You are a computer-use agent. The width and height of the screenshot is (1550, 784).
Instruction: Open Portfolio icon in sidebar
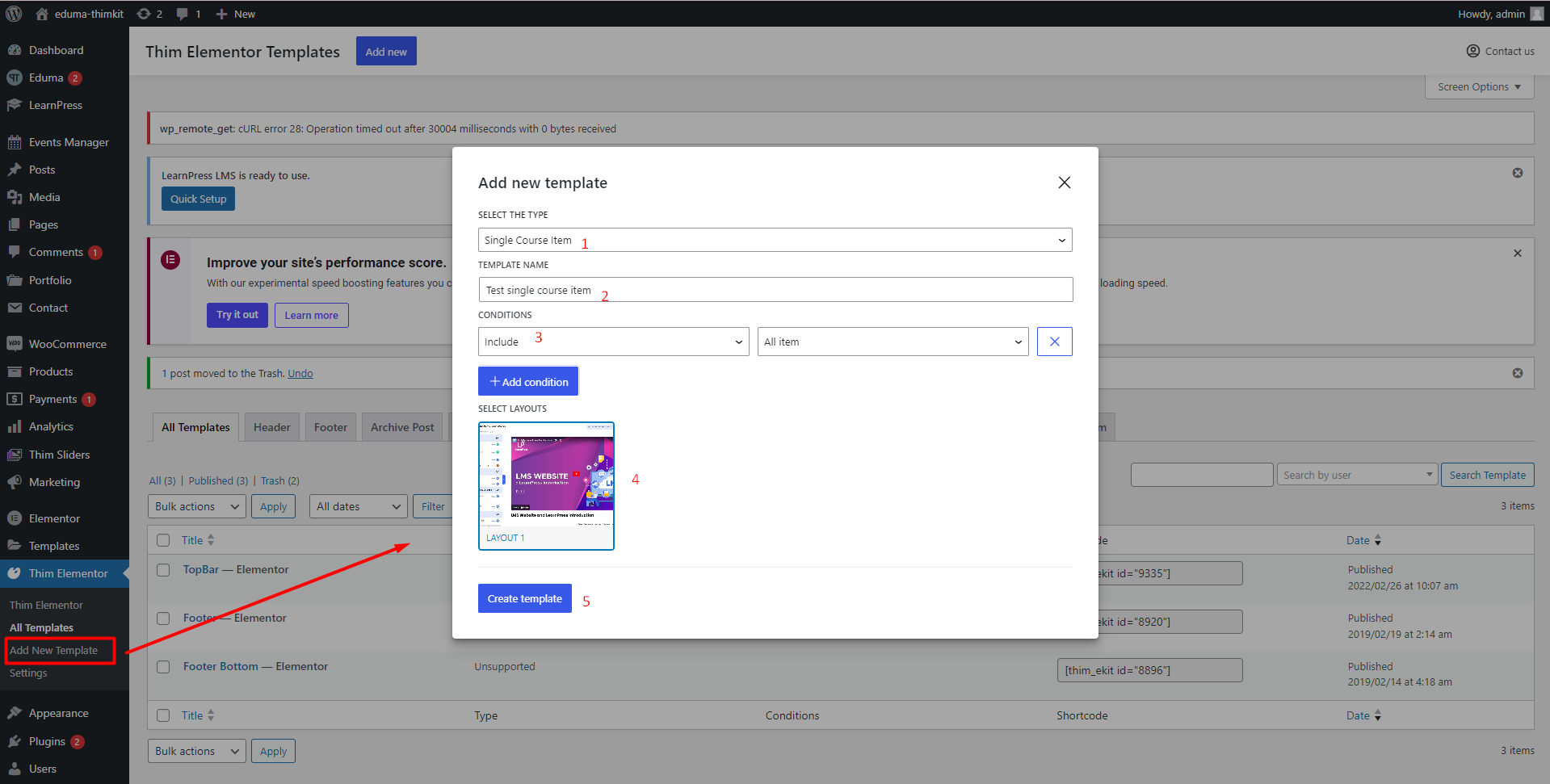point(15,280)
